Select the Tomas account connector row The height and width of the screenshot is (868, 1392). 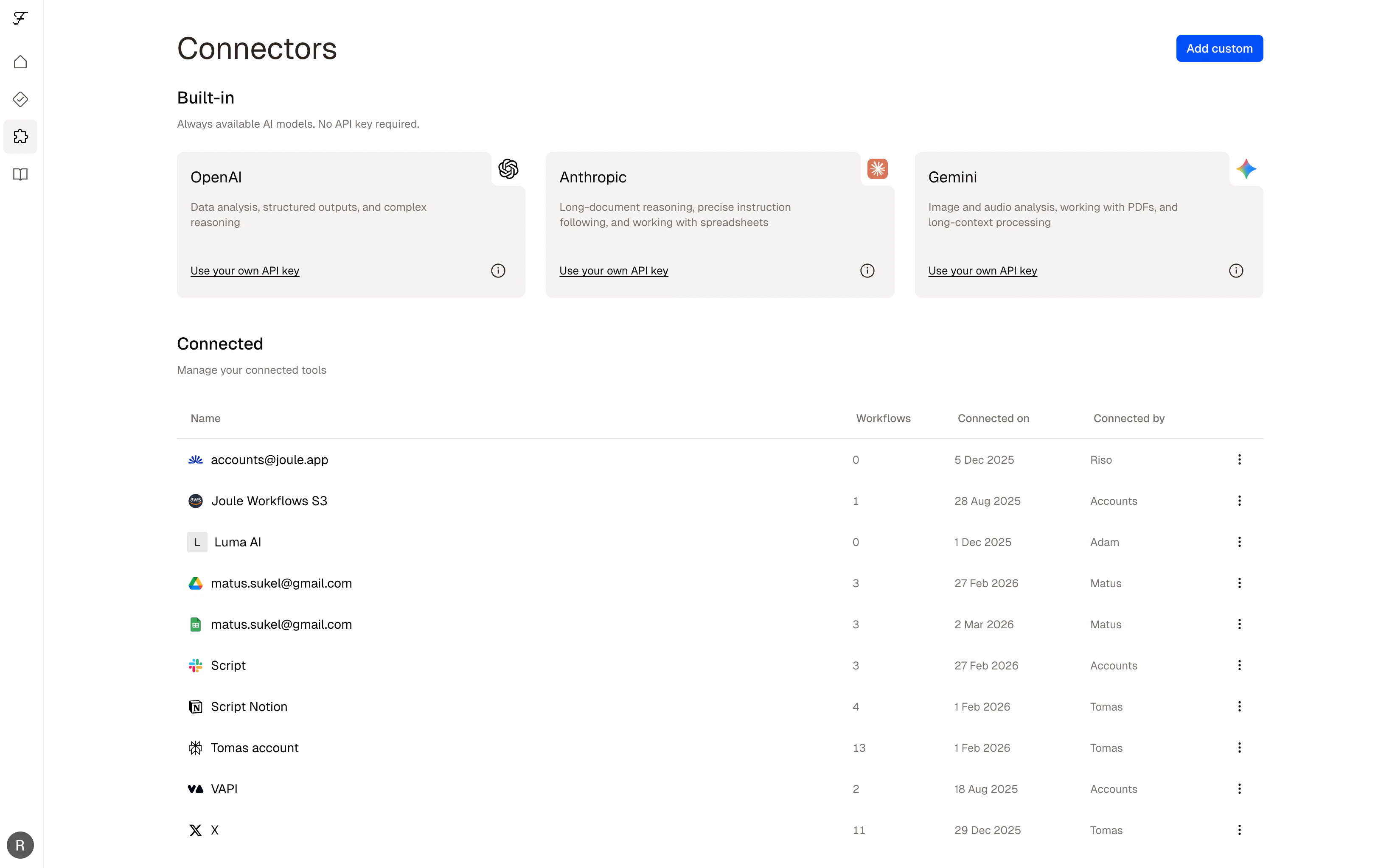tap(254, 748)
